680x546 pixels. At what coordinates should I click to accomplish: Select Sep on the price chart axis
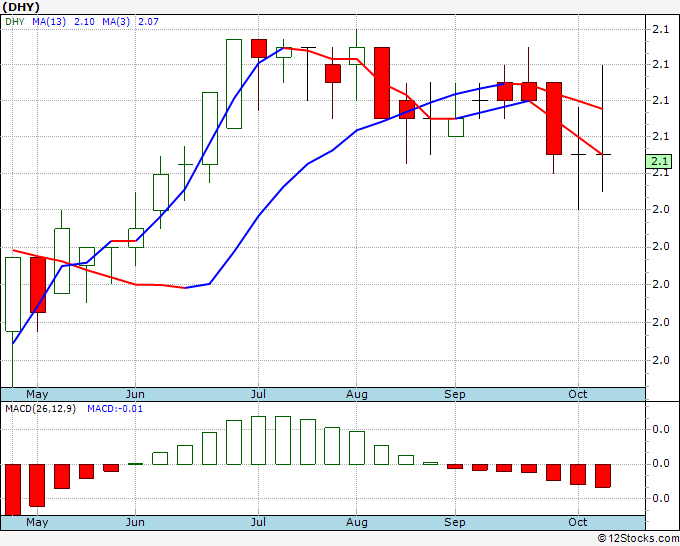coord(454,394)
